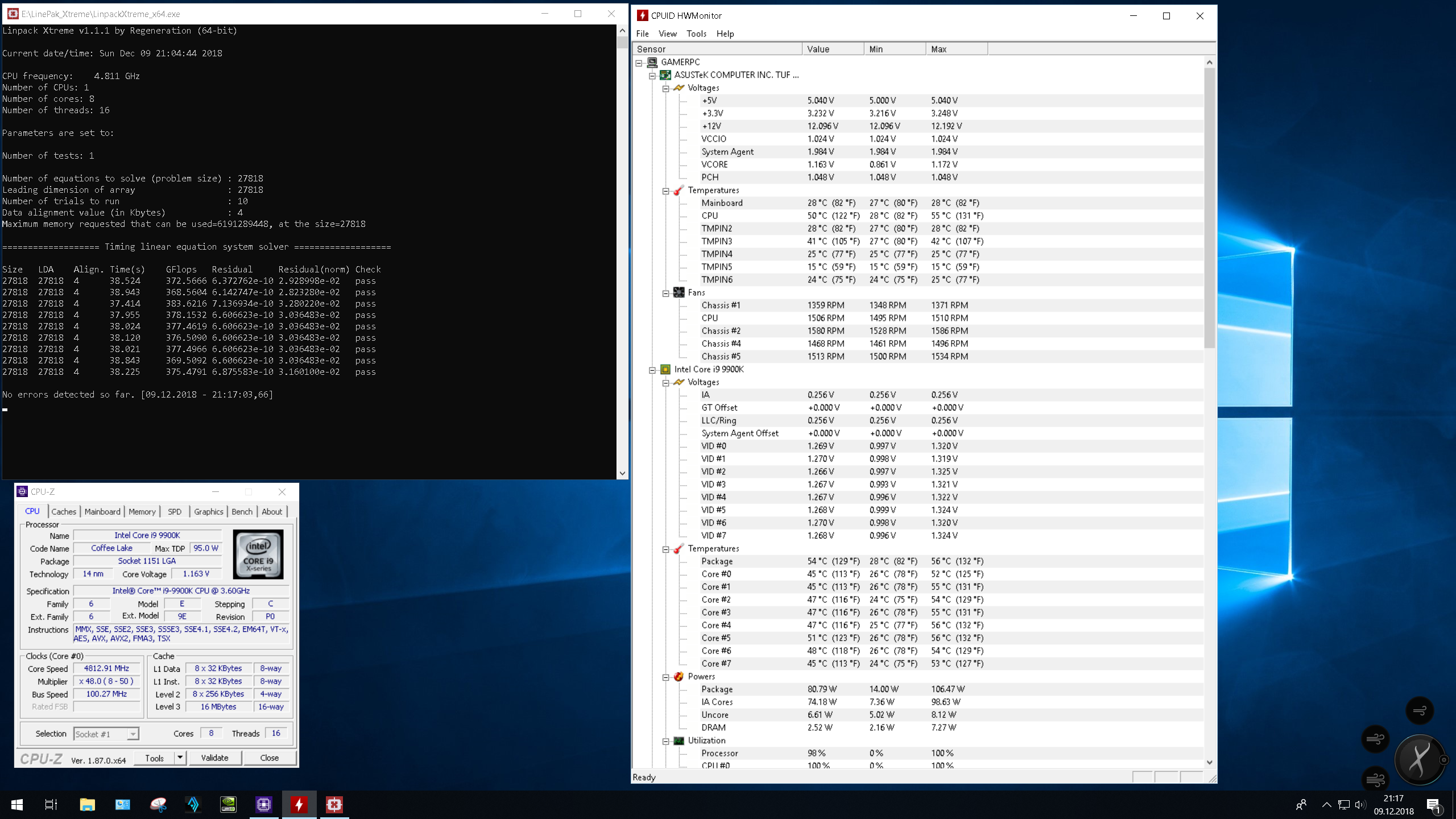Switch to the Graphics tab in CPU-Z
This screenshot has height=819, width=1456.
[209, 511]
